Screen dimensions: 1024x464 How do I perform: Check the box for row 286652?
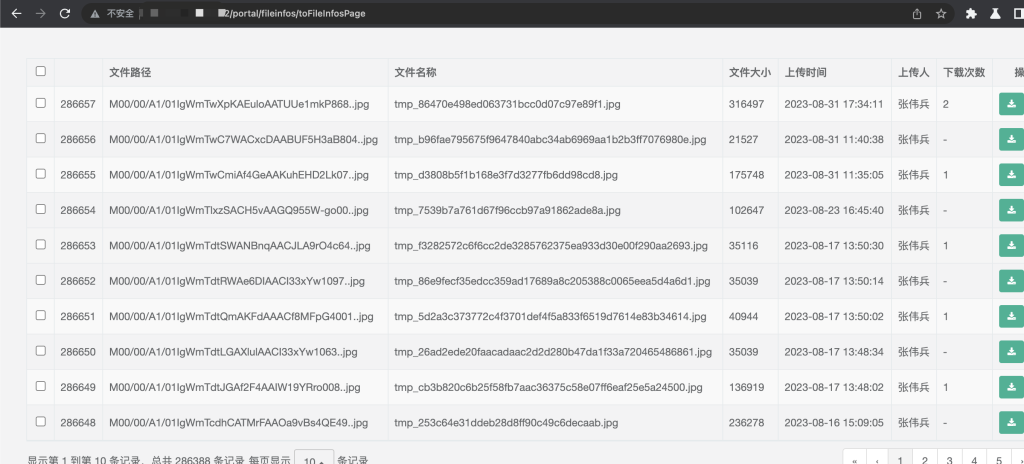[40, 280]
